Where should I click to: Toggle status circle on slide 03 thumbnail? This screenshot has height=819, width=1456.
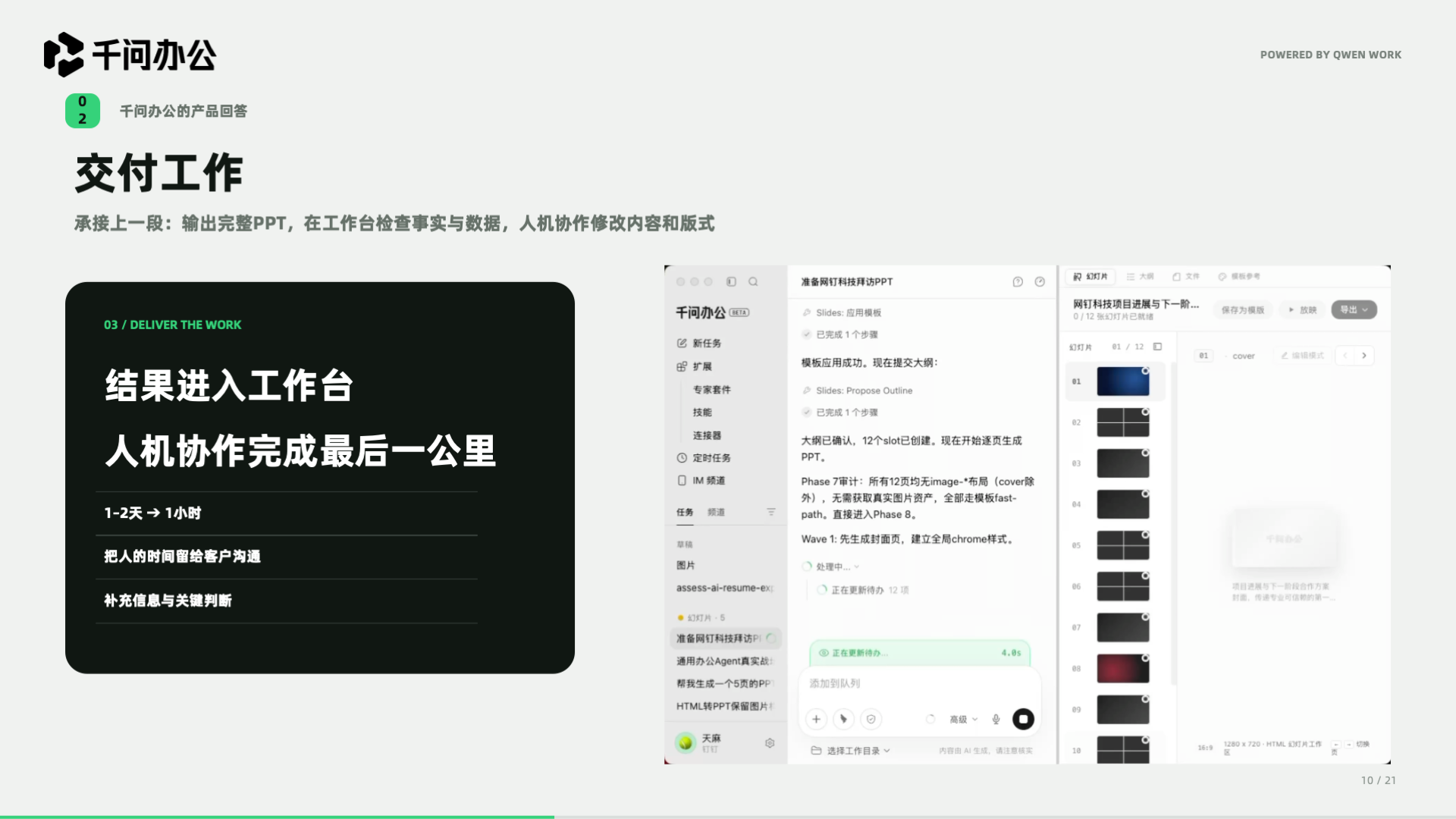[x=1145, y=453]
